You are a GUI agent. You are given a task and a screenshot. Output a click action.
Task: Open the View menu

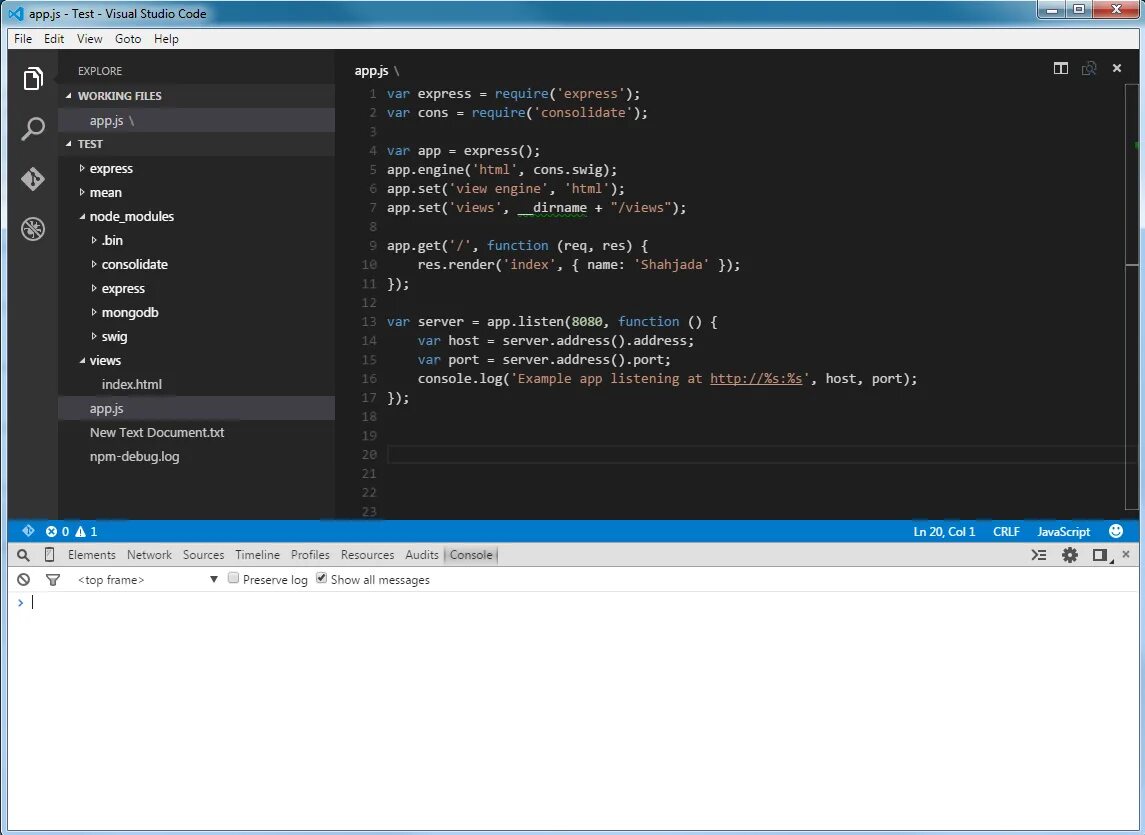[89, 39]
